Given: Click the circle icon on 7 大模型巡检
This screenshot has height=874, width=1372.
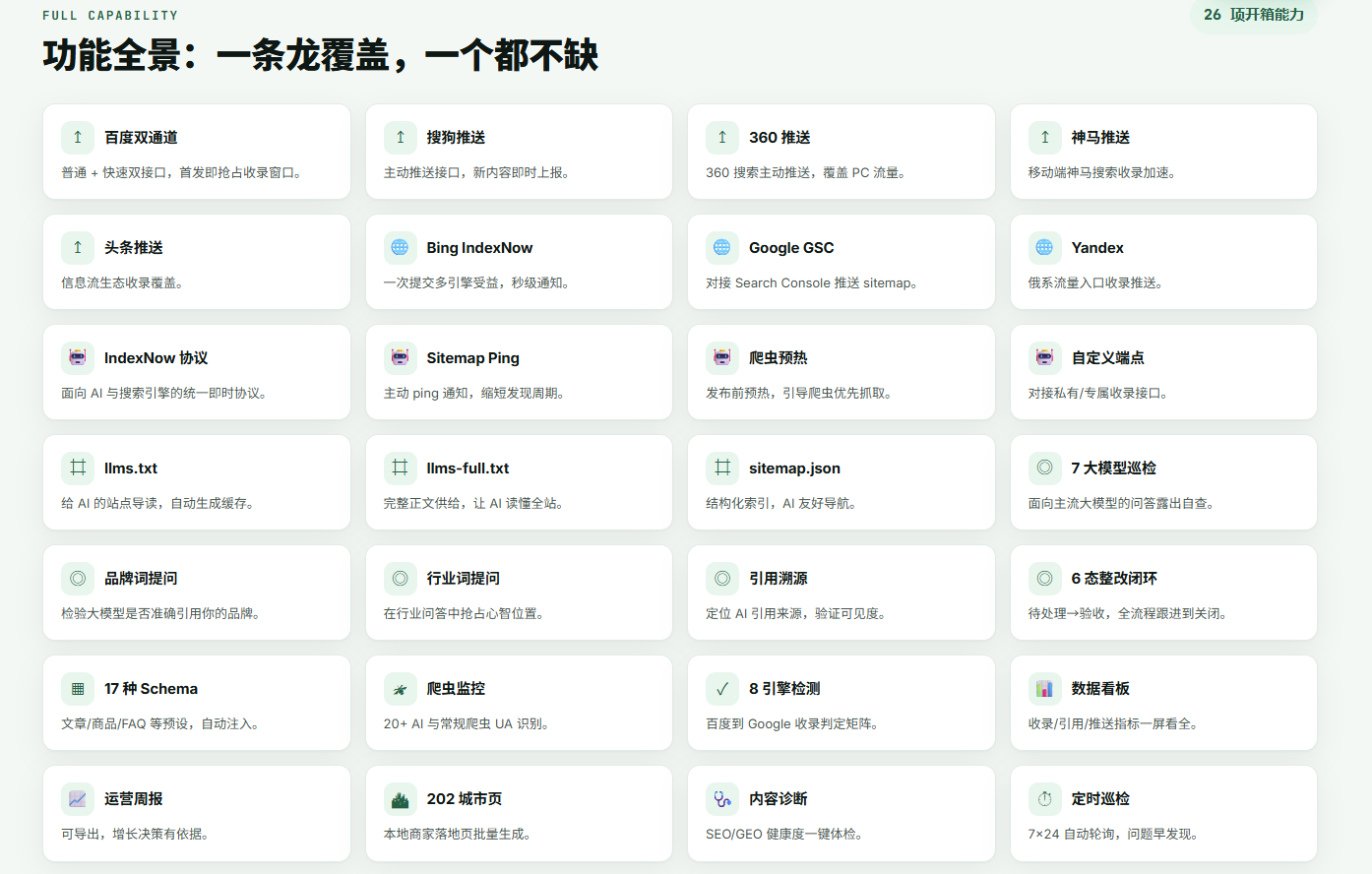Looking at the screenshot, I should point(1044,468).
